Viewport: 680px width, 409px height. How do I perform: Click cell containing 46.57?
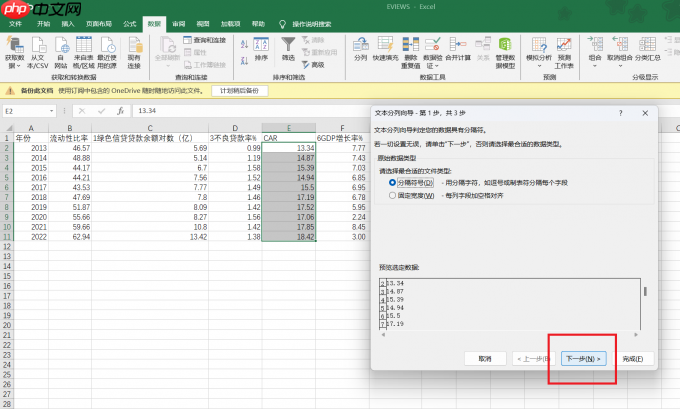pyautogui.click(x=70, y=148)
